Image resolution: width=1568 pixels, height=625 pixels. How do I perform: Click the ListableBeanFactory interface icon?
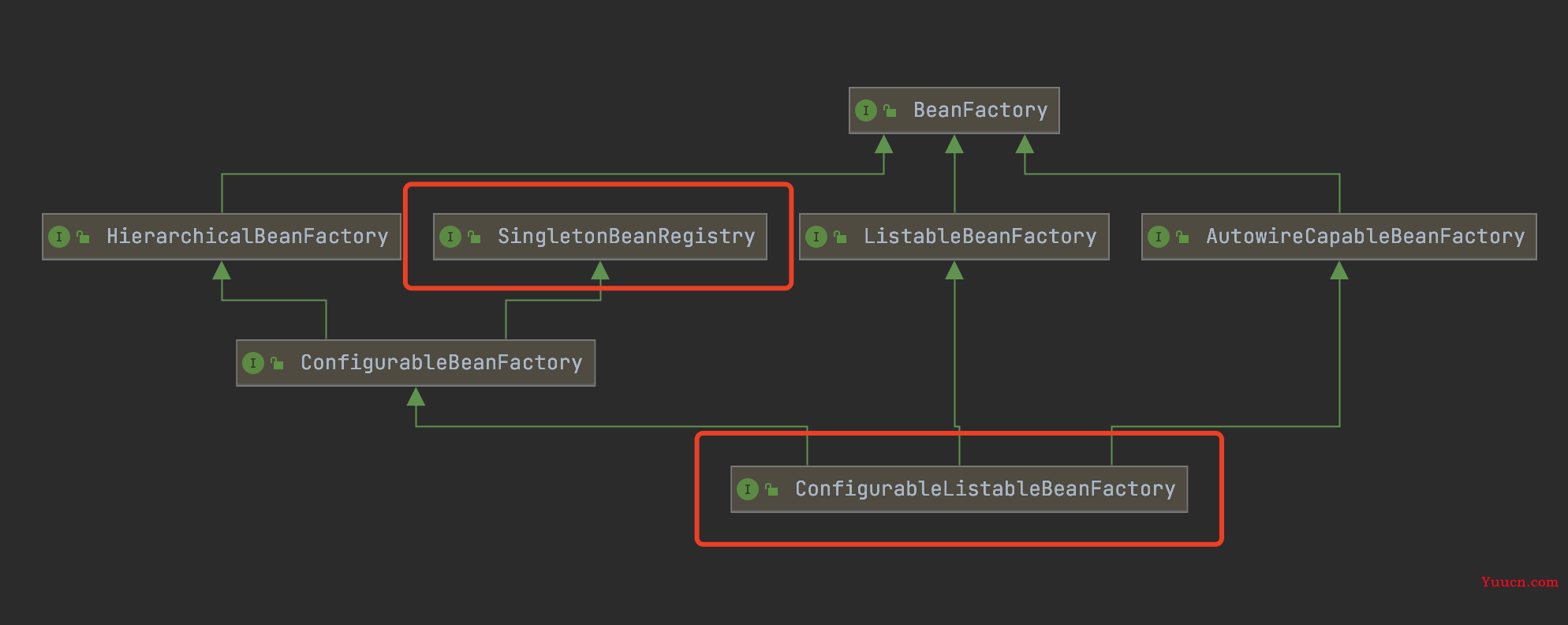tap(816, 237)
